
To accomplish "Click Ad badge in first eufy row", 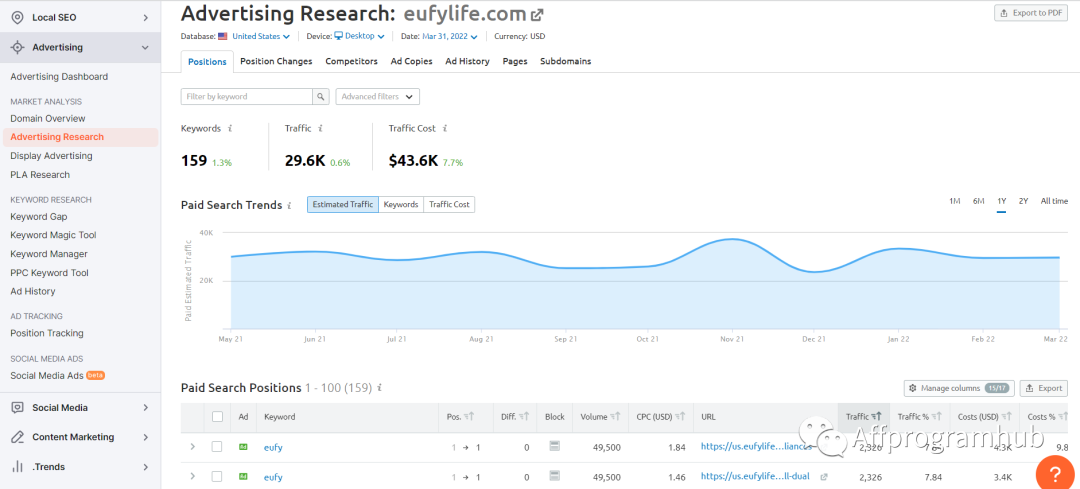I will (242, 447).
